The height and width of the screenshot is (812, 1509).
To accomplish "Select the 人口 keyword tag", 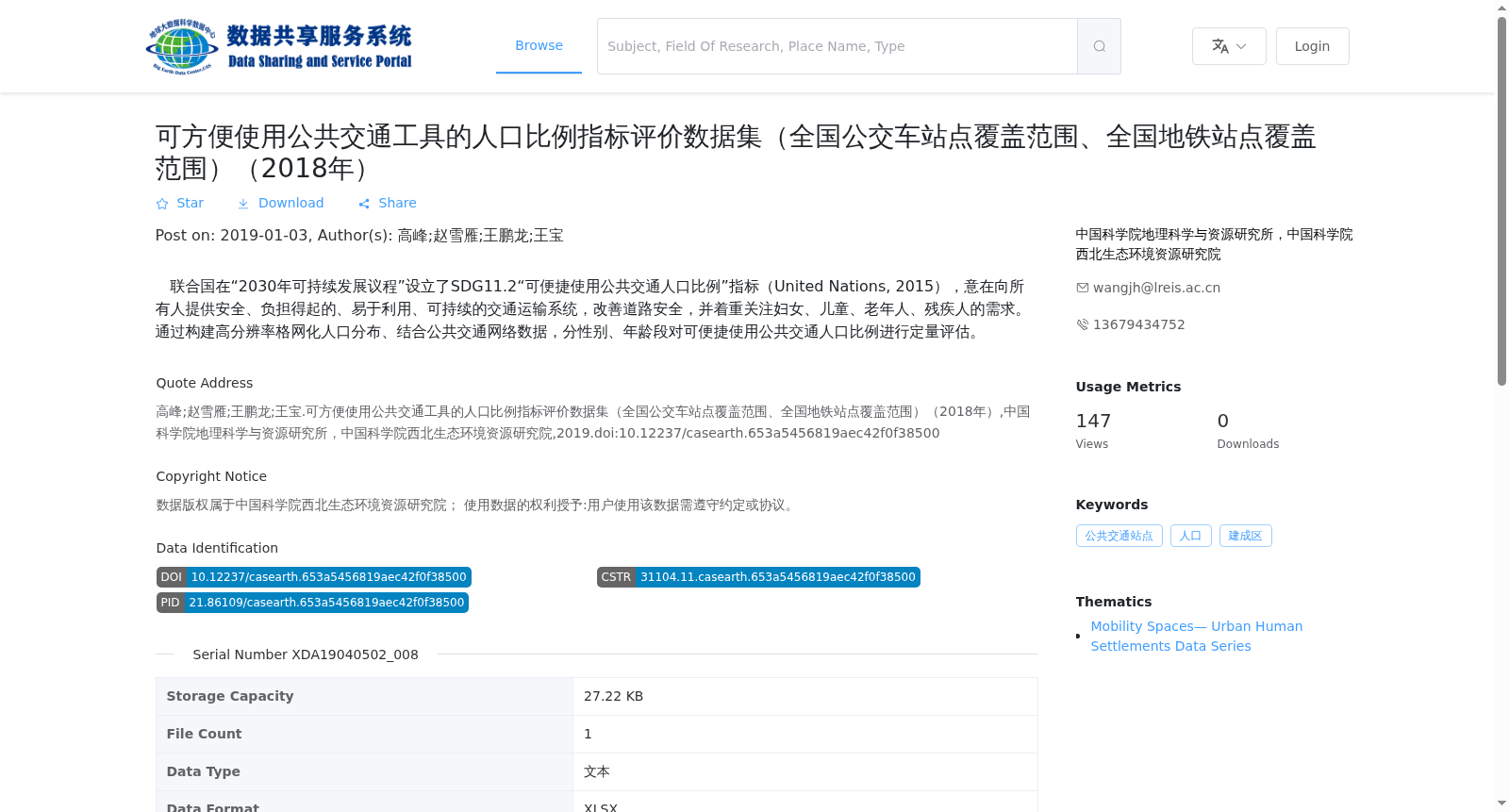I will [1190, 536].
